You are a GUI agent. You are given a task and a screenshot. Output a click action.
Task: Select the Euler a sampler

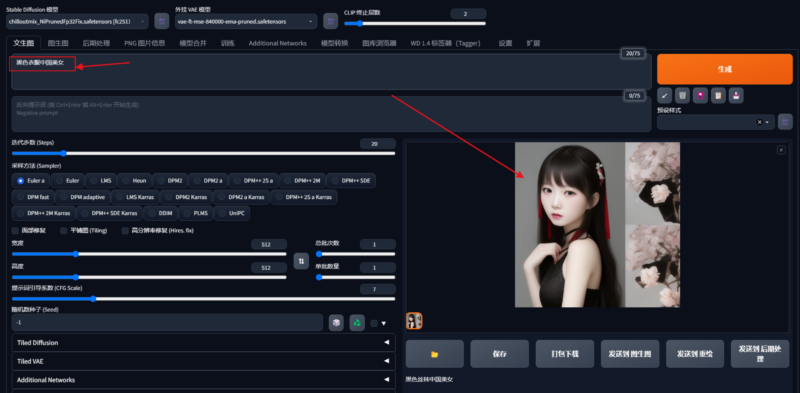(31, 181)
